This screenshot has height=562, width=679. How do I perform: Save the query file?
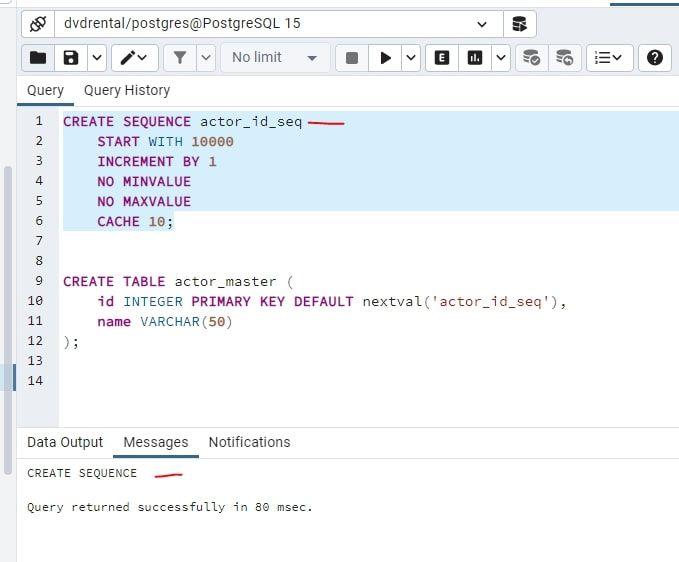[71, 58]
